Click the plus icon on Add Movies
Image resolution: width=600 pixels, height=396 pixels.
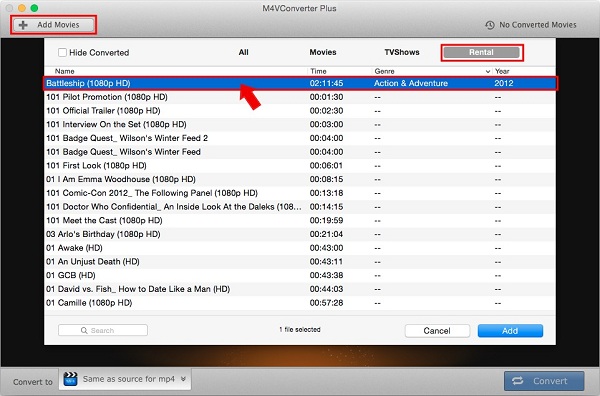[23, 25]
